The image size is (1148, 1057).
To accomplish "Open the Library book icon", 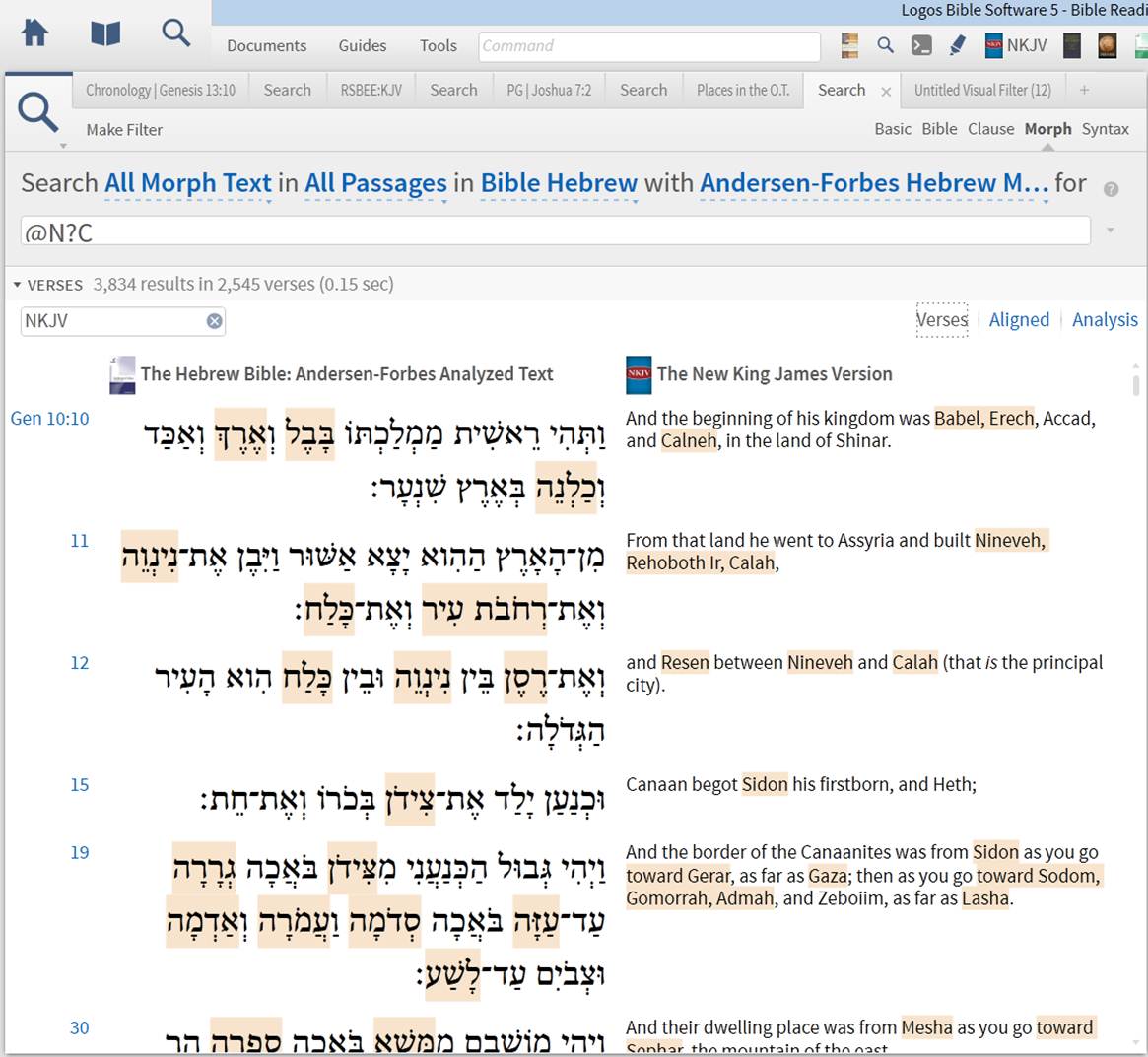I will click(104, 33).
